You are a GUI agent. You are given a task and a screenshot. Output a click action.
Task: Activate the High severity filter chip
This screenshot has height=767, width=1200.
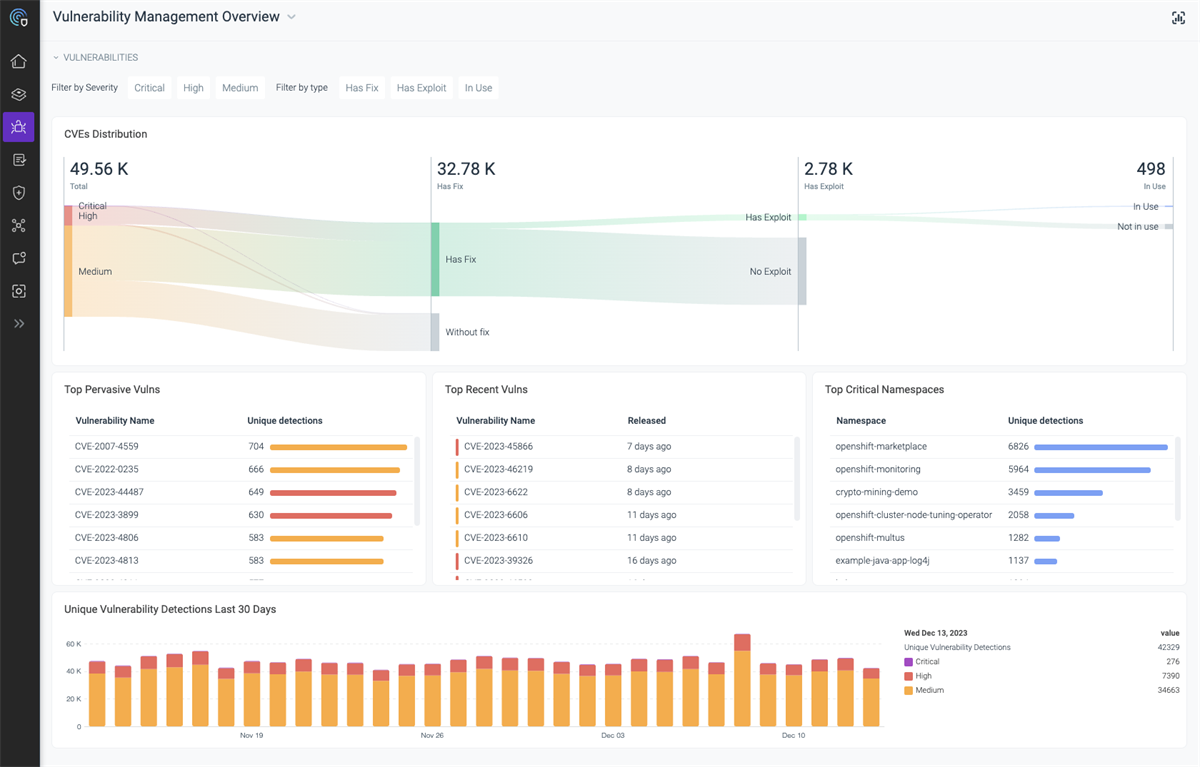click(193, 87)
